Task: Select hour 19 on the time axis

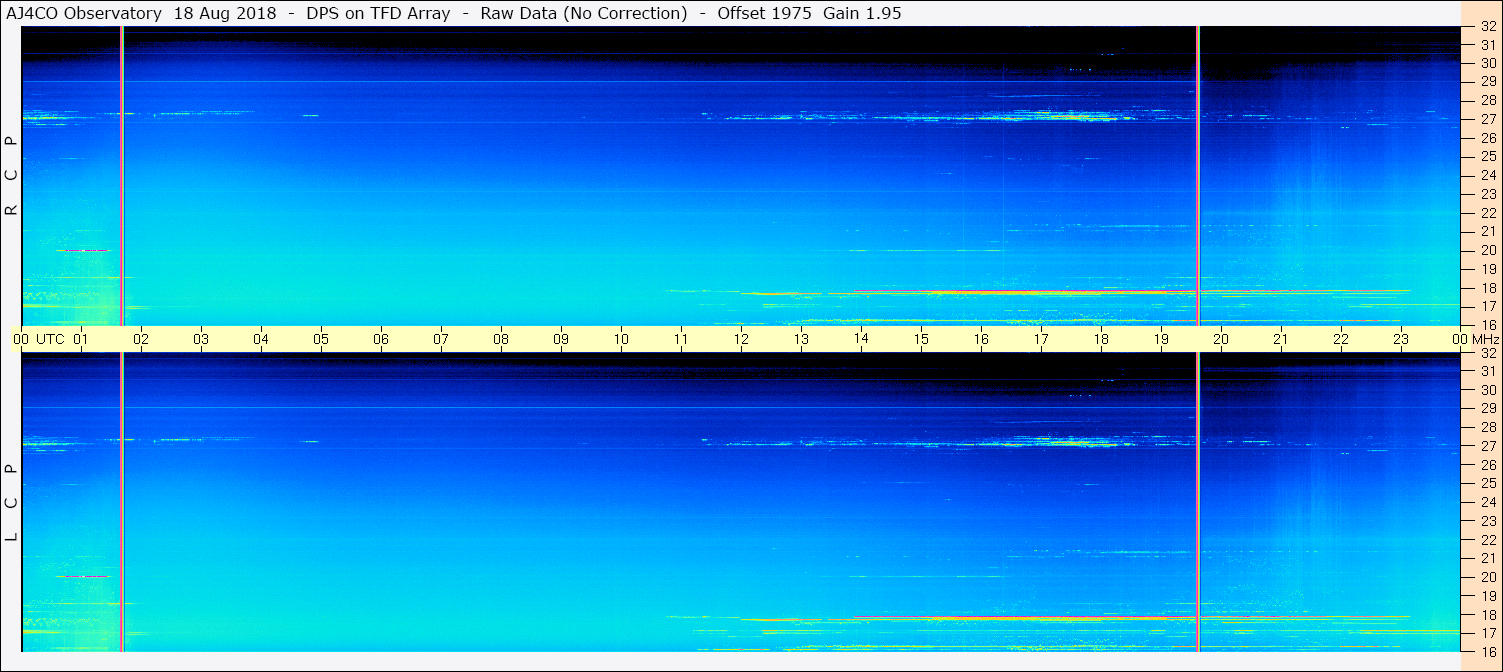Action: (x=1161, y=339)
